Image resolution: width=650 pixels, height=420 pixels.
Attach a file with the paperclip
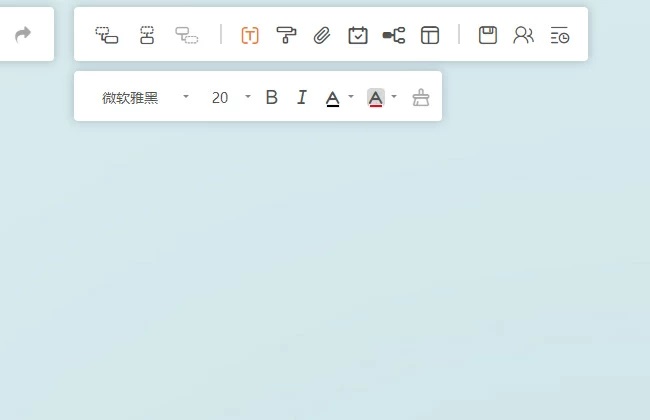(321, 35)
